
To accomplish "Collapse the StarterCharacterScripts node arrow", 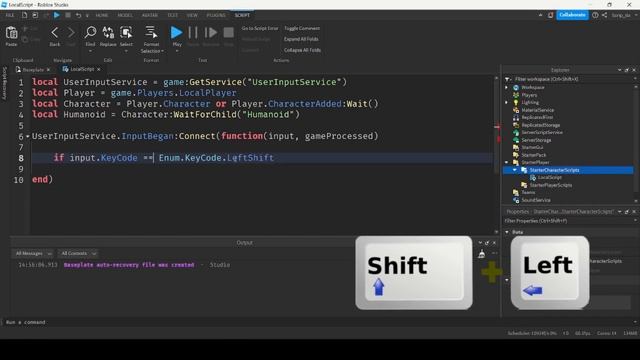I will click(515, 170).
